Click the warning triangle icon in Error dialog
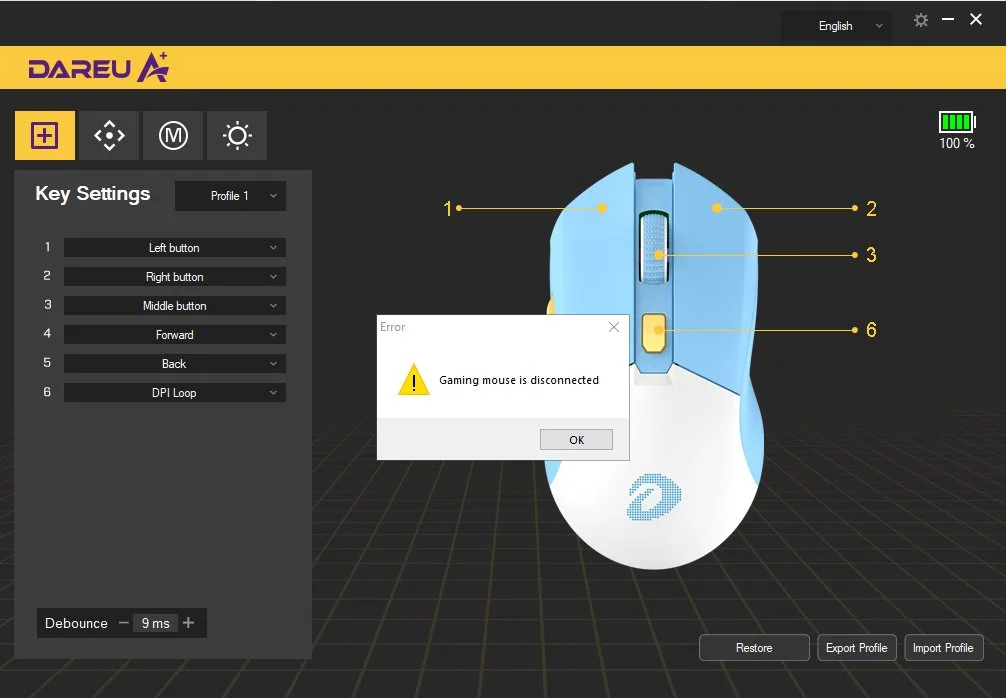 point(414,380)
